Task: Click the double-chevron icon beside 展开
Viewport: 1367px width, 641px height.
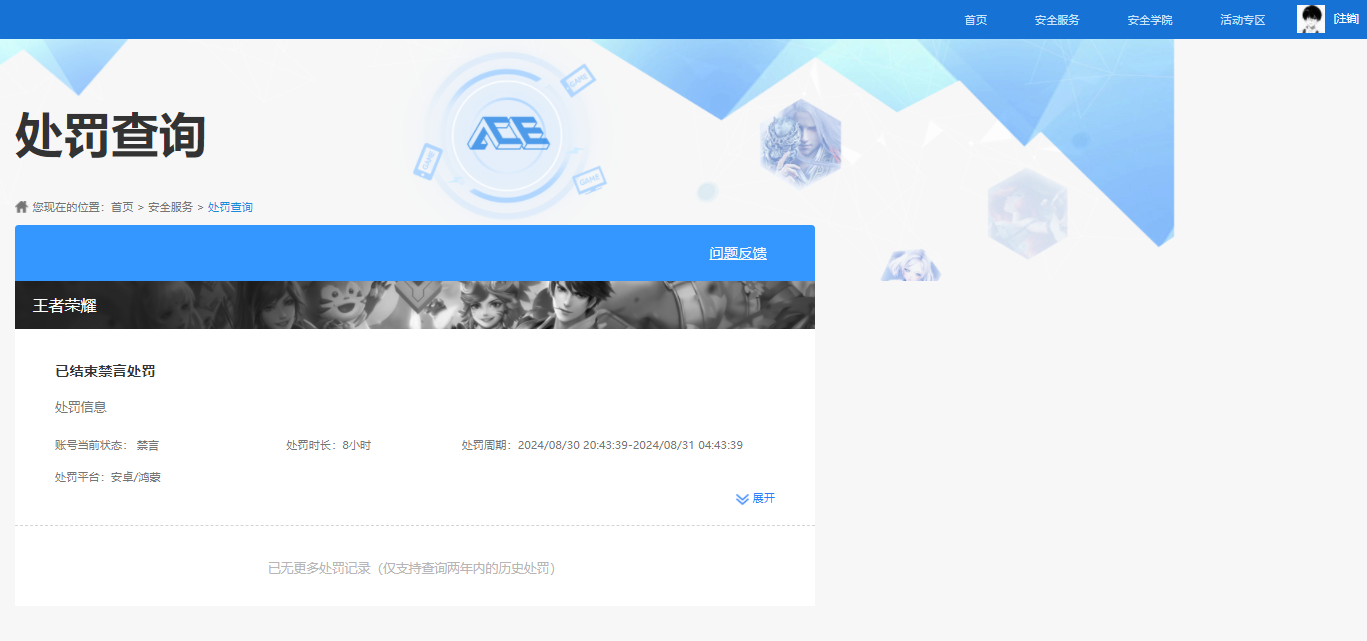Action: 742,499
